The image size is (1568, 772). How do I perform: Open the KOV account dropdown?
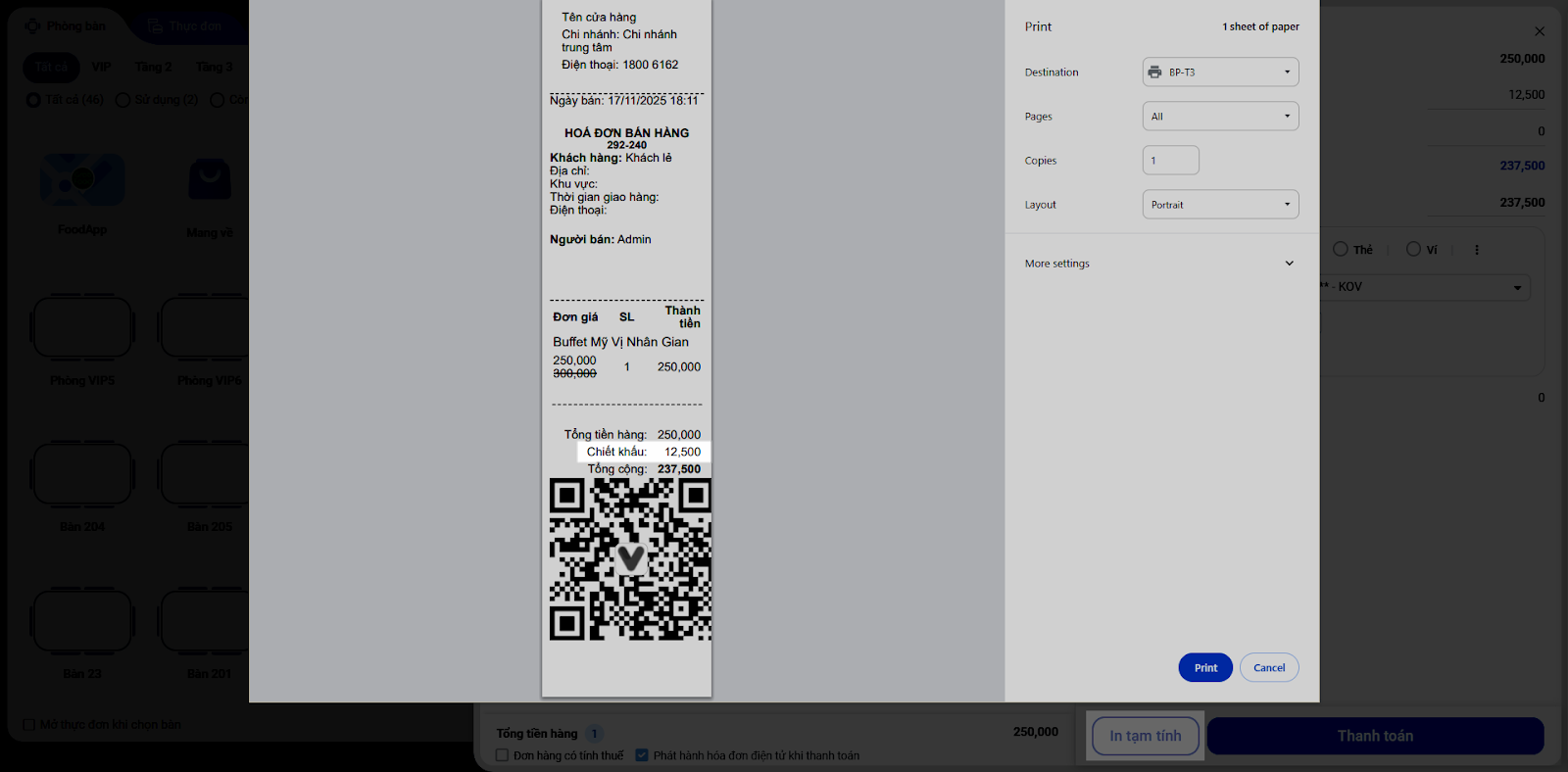pos(1425,287)
